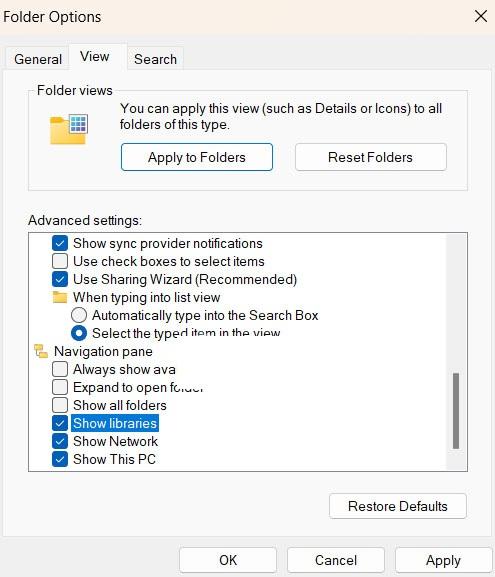This screenshot has height=577, width=495.
Task: Enable Use check boxes to select items
Action: 60,261
